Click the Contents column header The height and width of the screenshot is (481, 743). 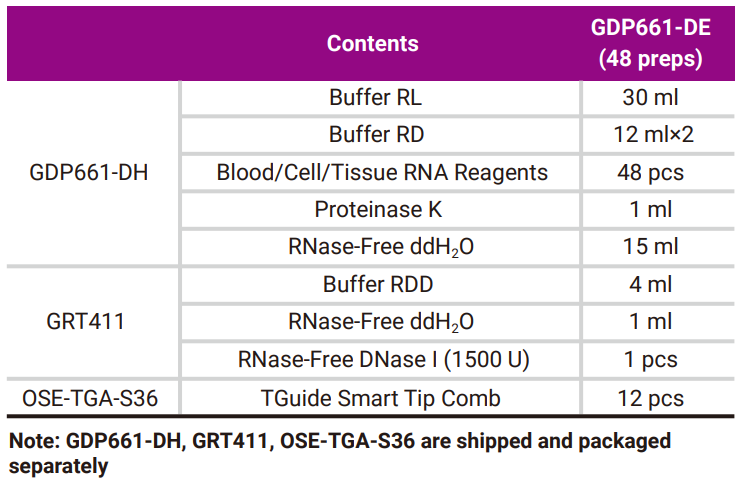tap(373, 44)
